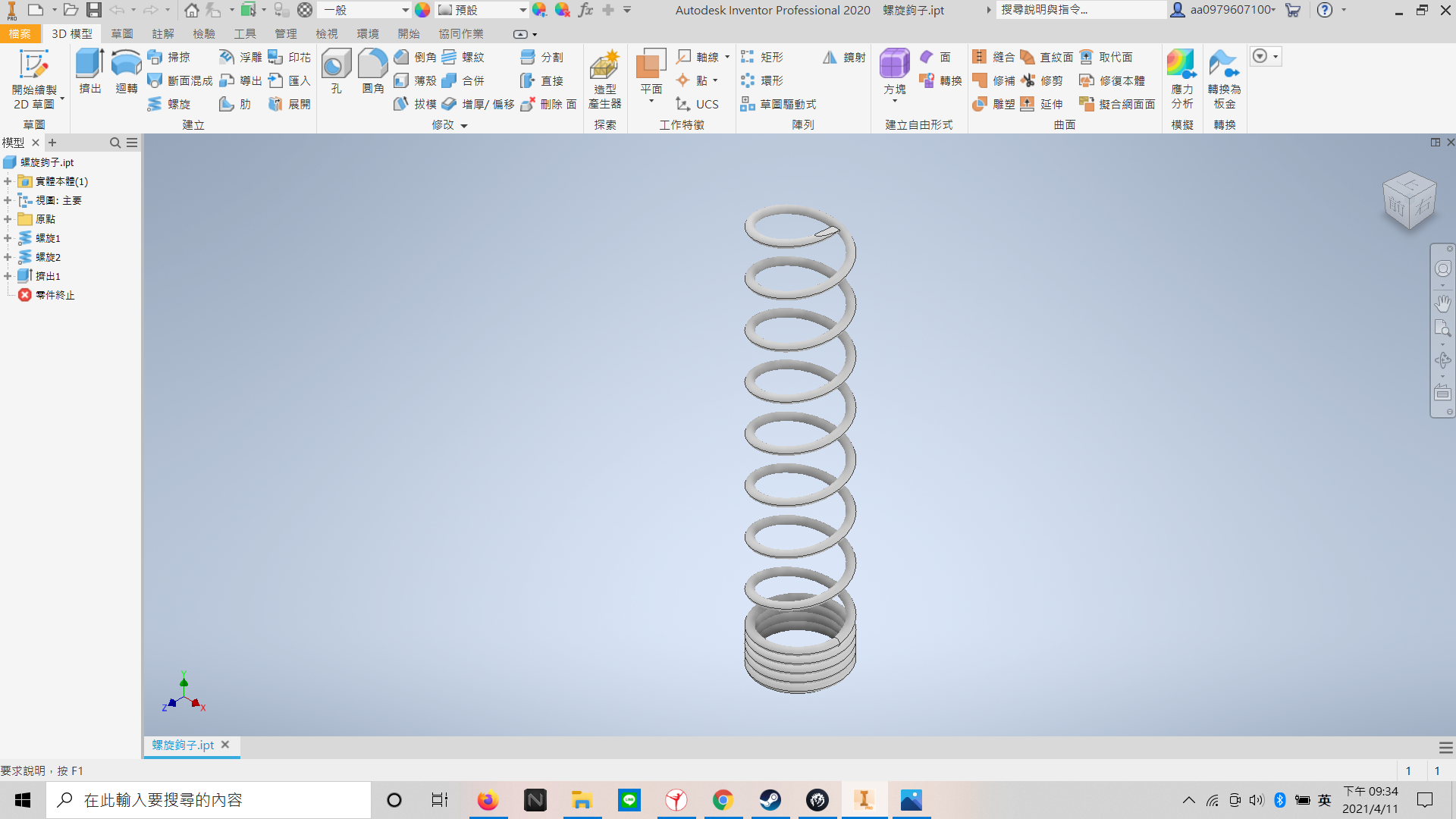Open the 檢視 ribbon tab
1456x819 pixels.
pyautogui.click(x=327, y=34)
